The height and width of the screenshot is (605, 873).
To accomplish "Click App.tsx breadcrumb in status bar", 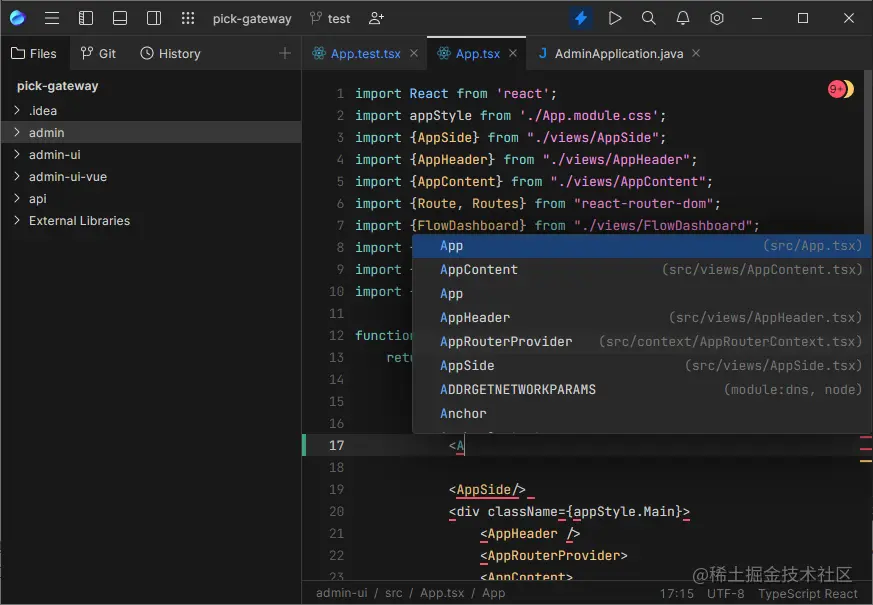I will point(442,593).
